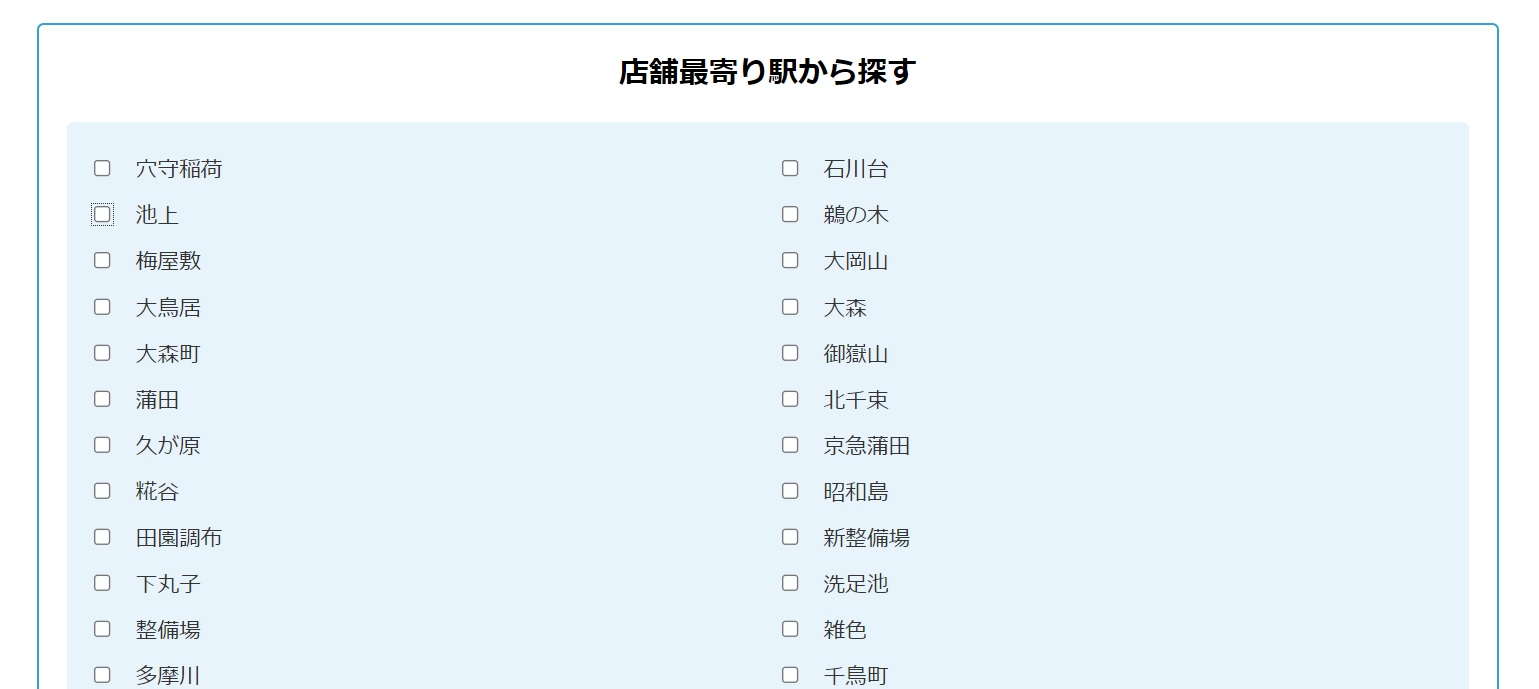
Task: Toggle the 大岡山 station checkbox
Action: [x=790, y=260]
